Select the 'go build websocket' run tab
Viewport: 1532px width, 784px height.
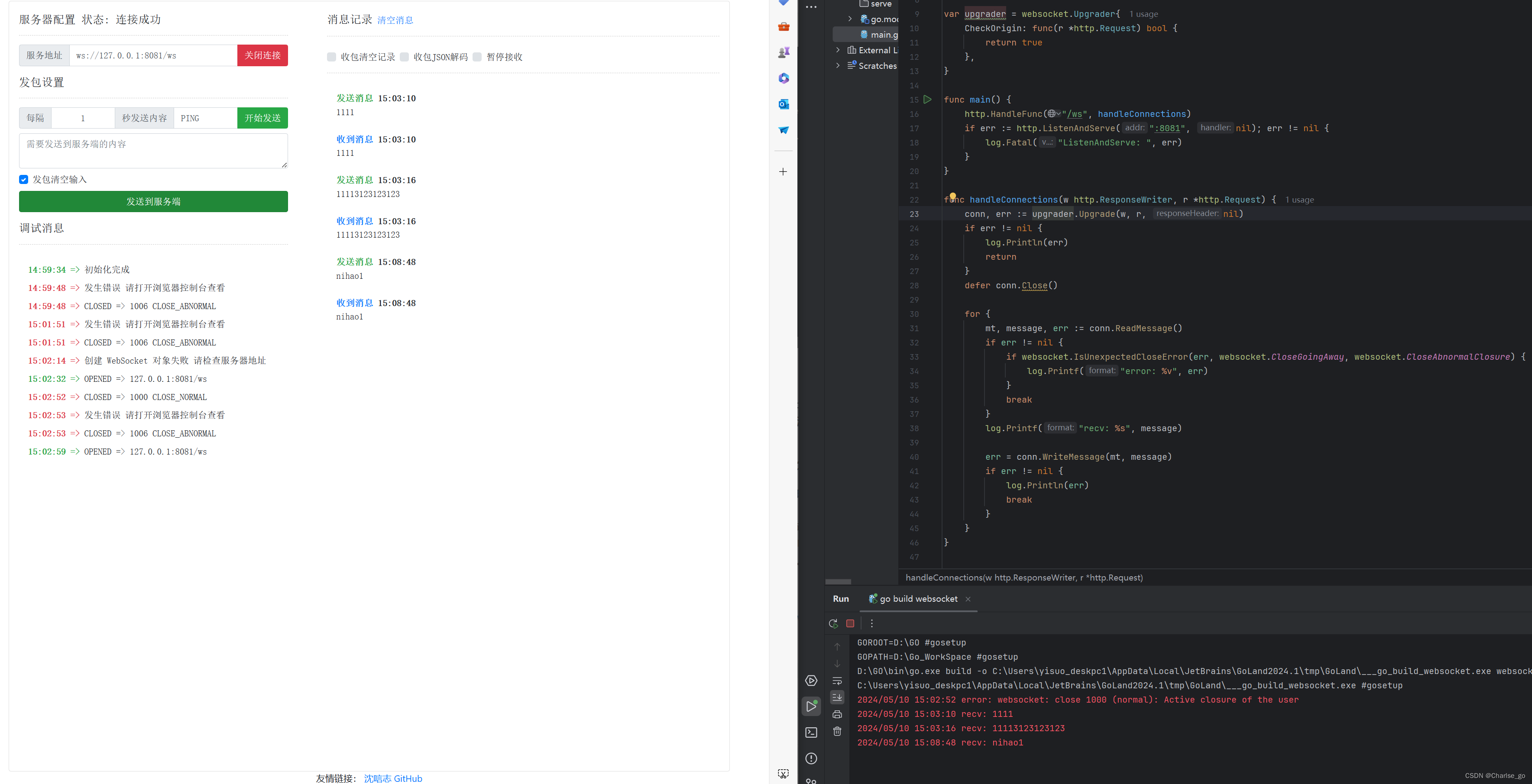(918, 599)
